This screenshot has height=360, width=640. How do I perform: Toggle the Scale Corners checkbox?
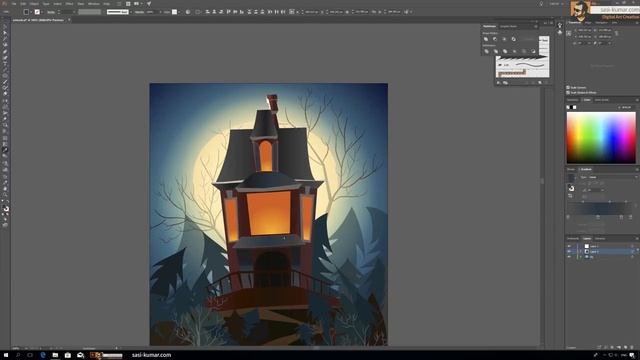568,87
